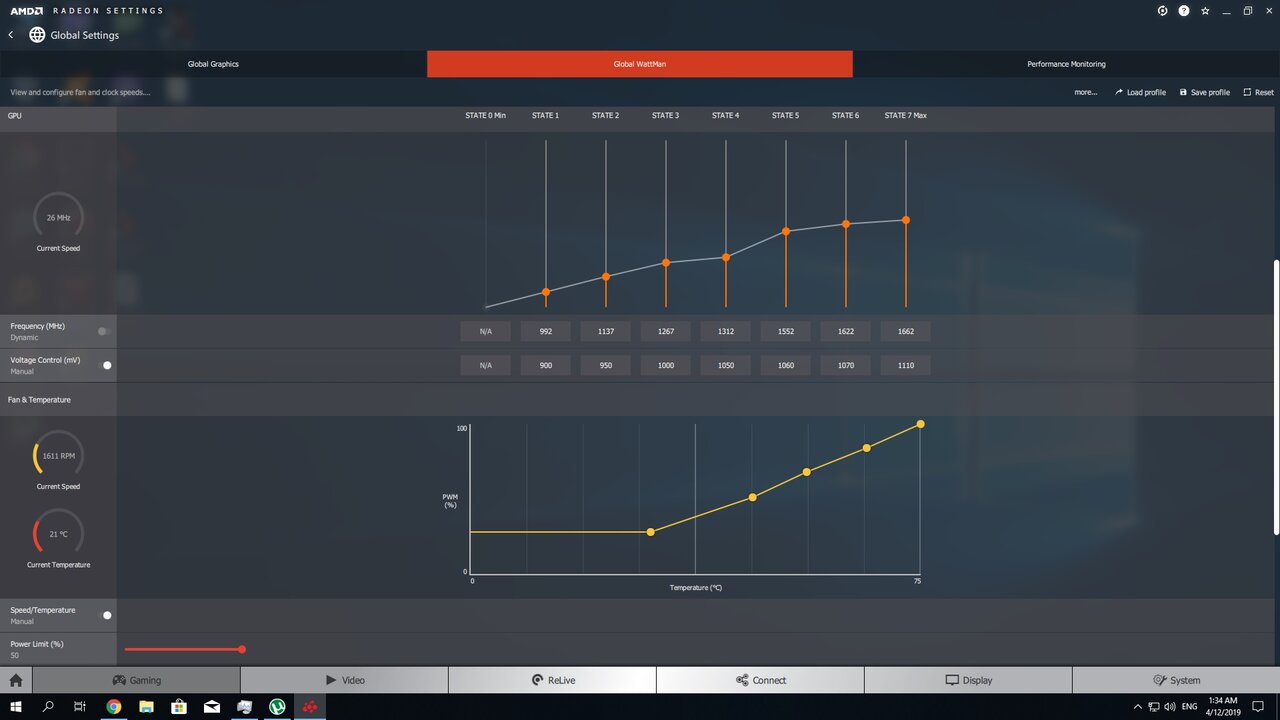Edit State 1 frequency field 992

546,331
